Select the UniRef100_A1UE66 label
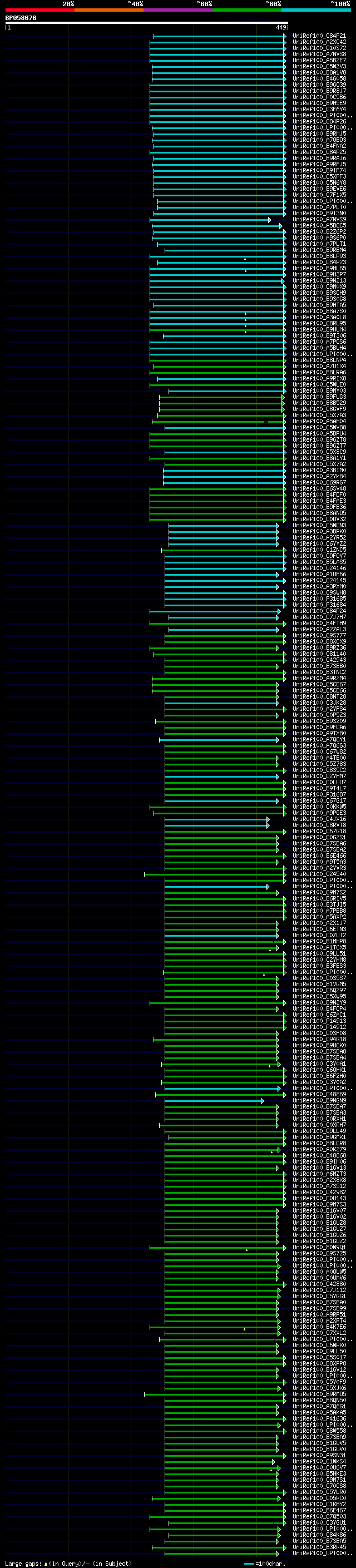The width and height of the screenshot is (356, 1568). click(x=319, y=574)
